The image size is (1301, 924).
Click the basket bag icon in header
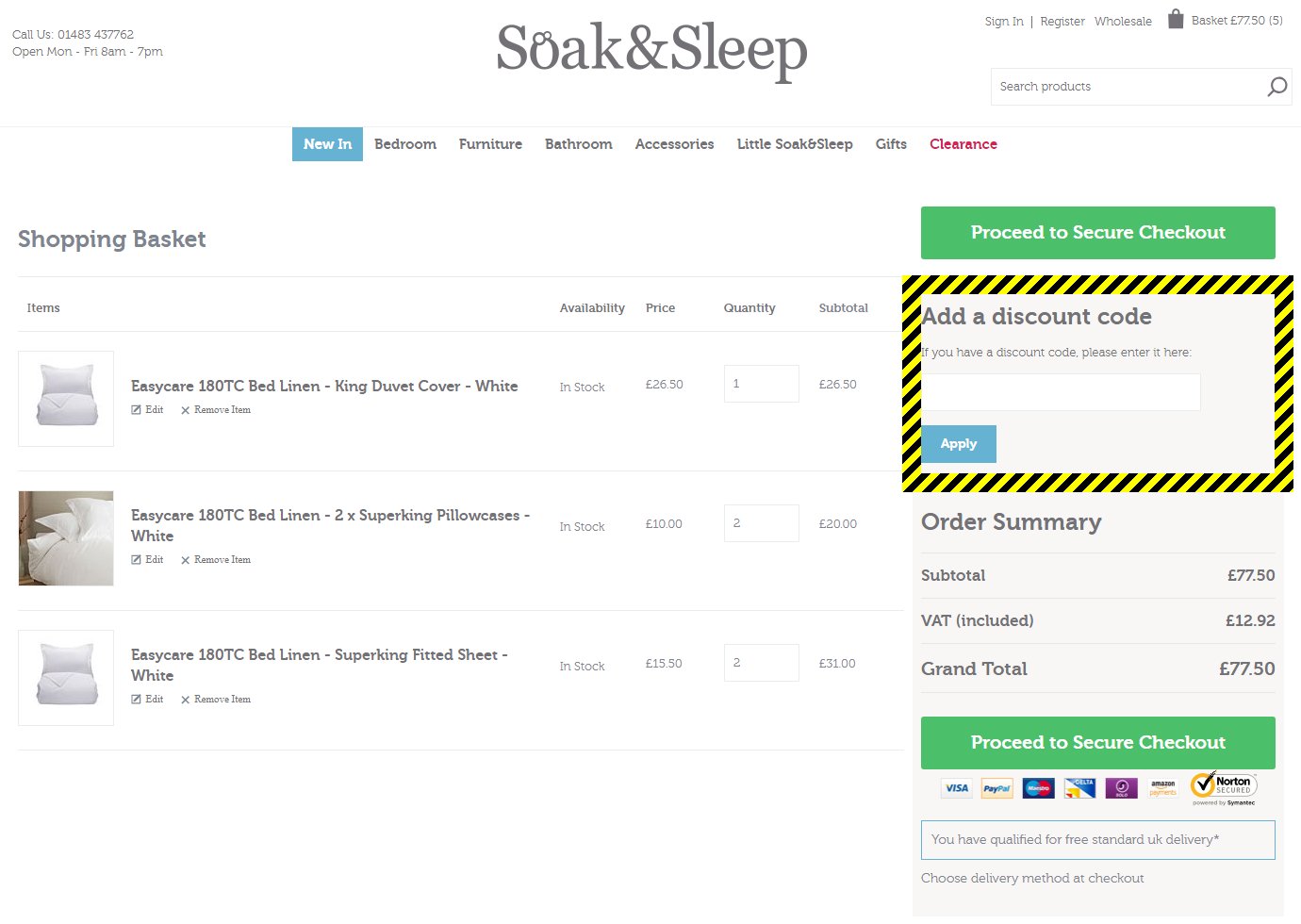1175,18
